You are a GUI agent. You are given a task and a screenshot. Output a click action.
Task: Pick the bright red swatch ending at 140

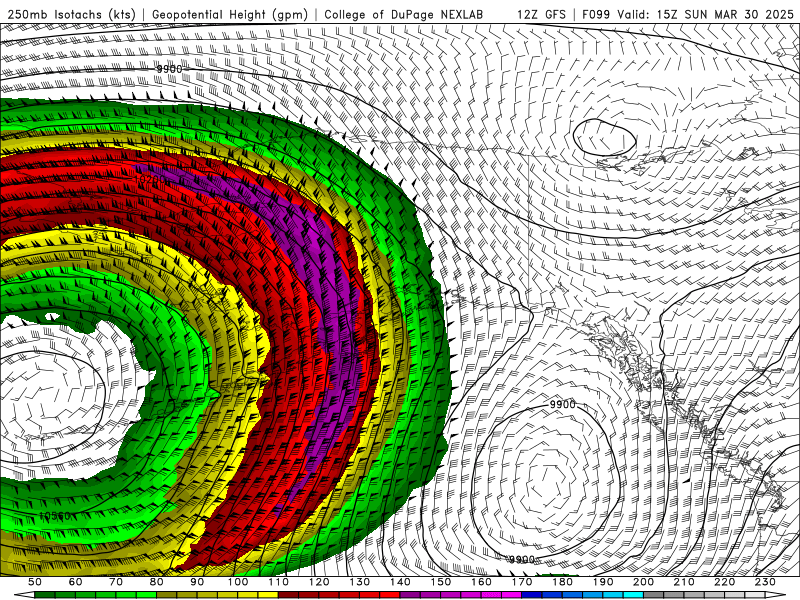pyautogui.click(x=390, y=595)
